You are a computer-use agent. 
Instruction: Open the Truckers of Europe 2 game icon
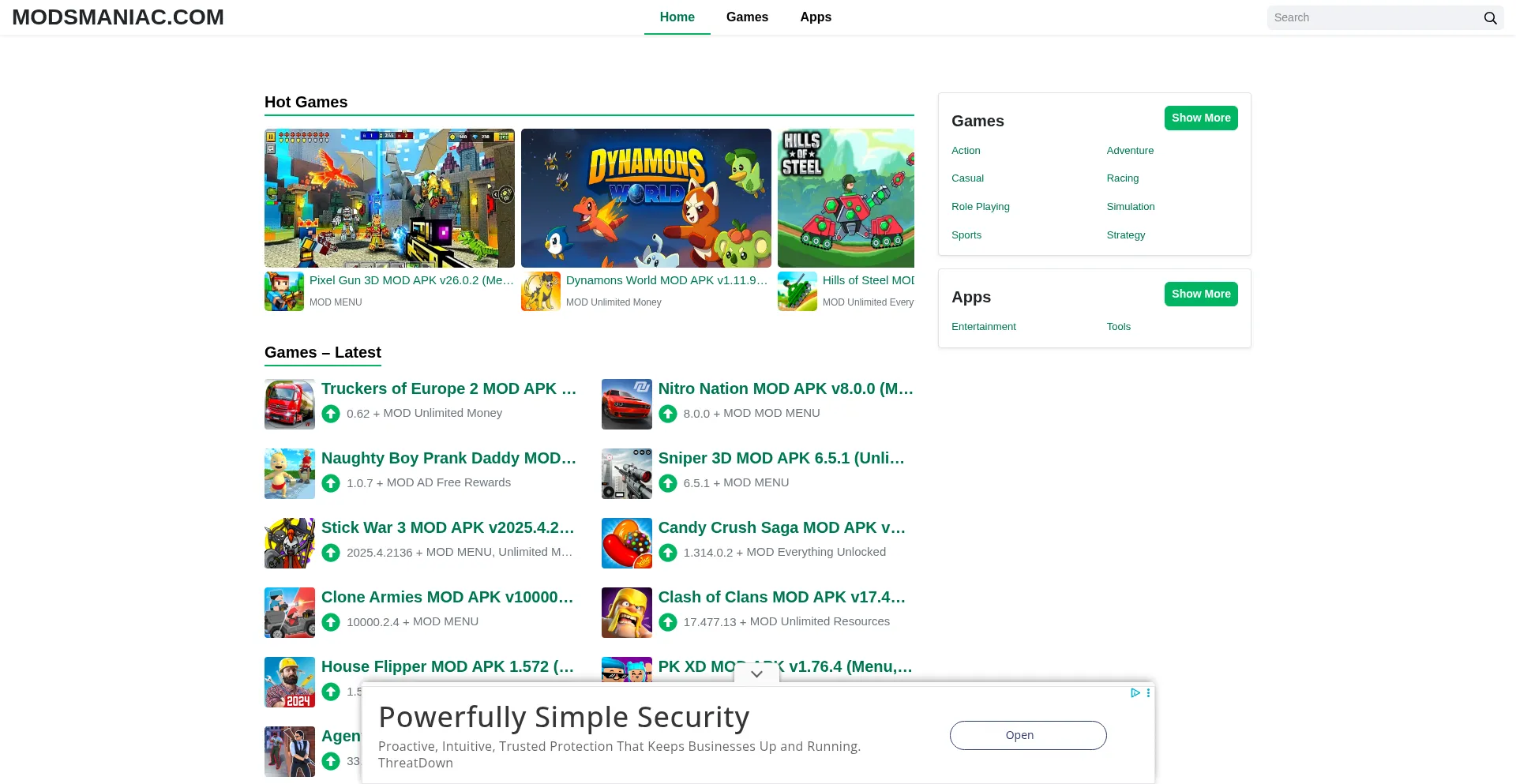click(289, 404)
